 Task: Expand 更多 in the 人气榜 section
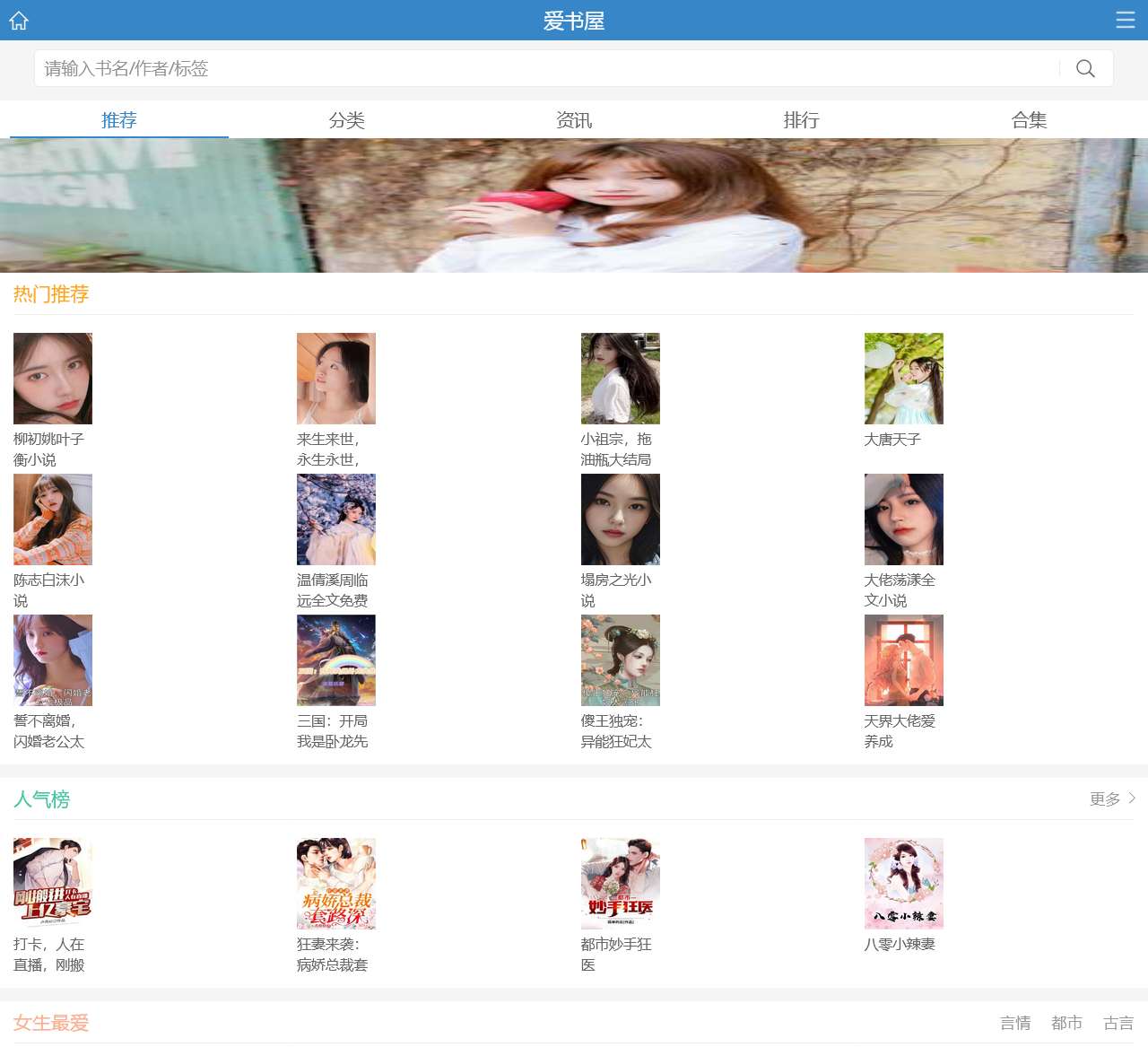pyautogui.click(x=1112, y=798)
